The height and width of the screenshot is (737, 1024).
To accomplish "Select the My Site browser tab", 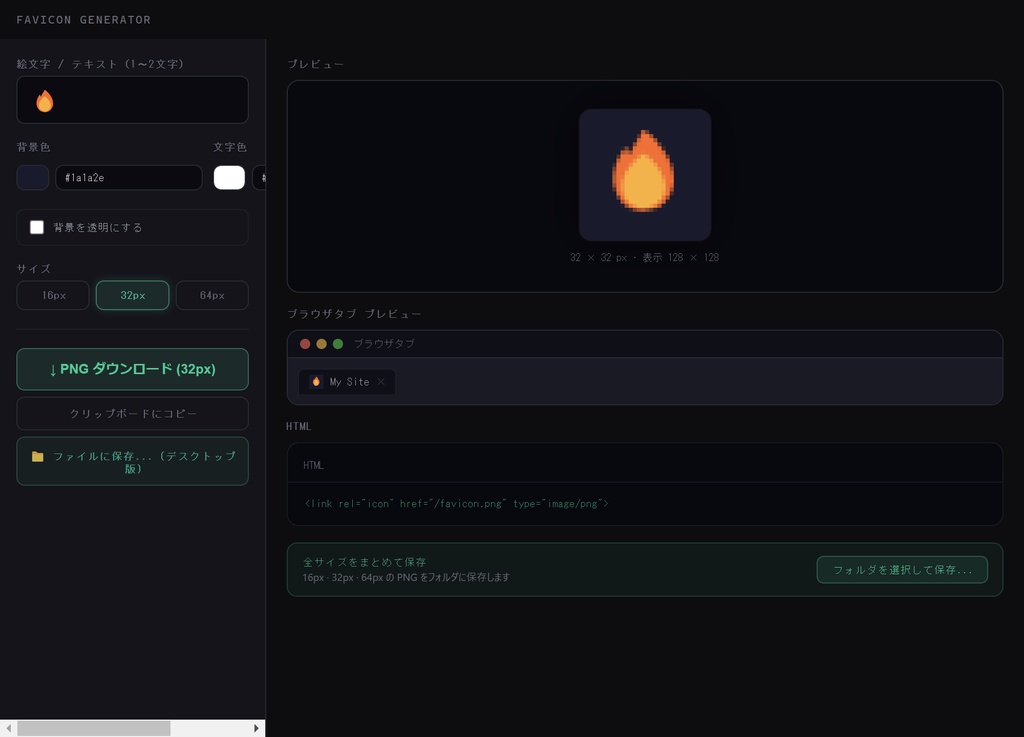I will (347, 382).
